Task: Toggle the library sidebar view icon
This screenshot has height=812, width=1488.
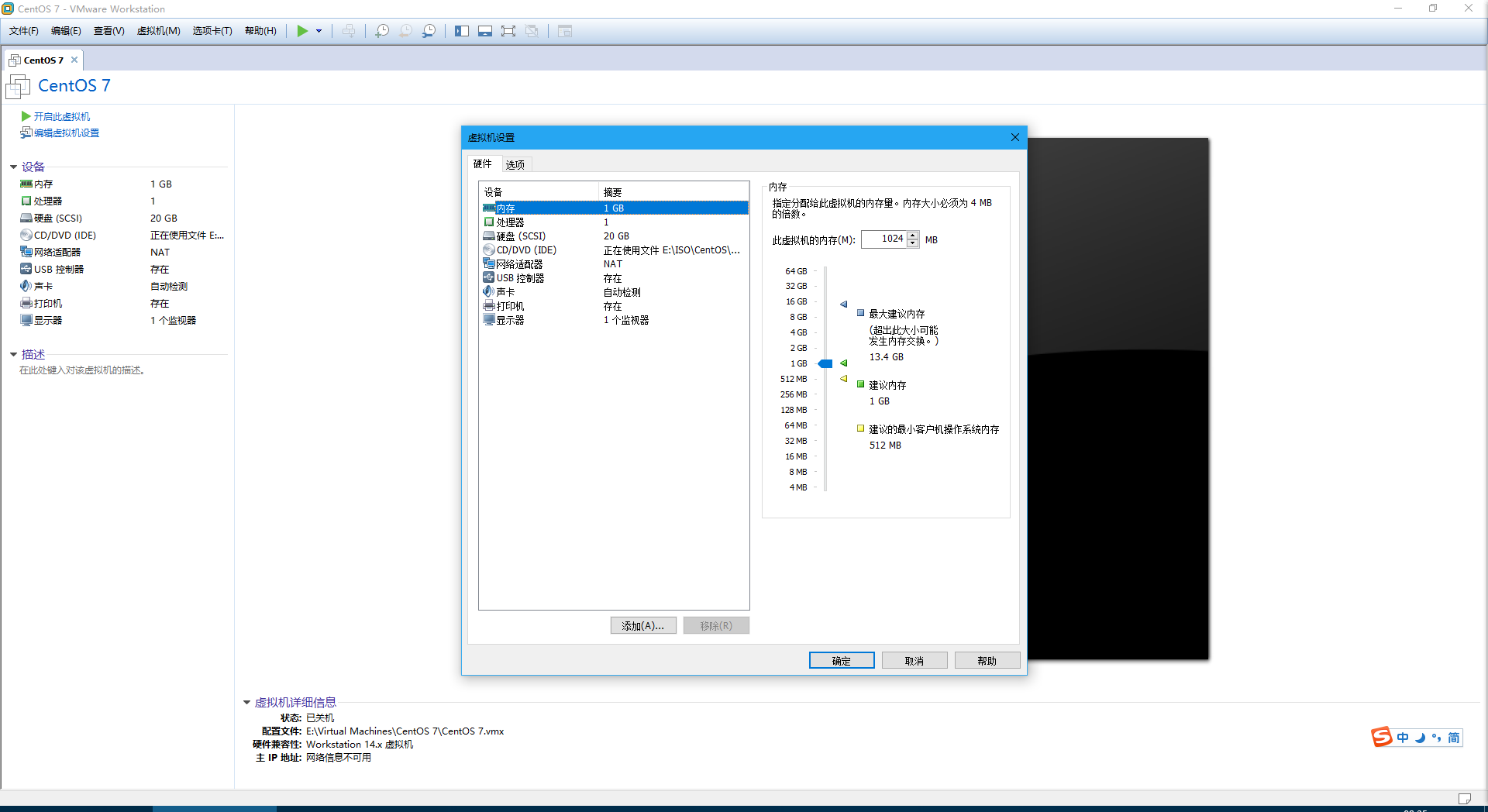Action: pyautogui.click(x=462, y=31)
